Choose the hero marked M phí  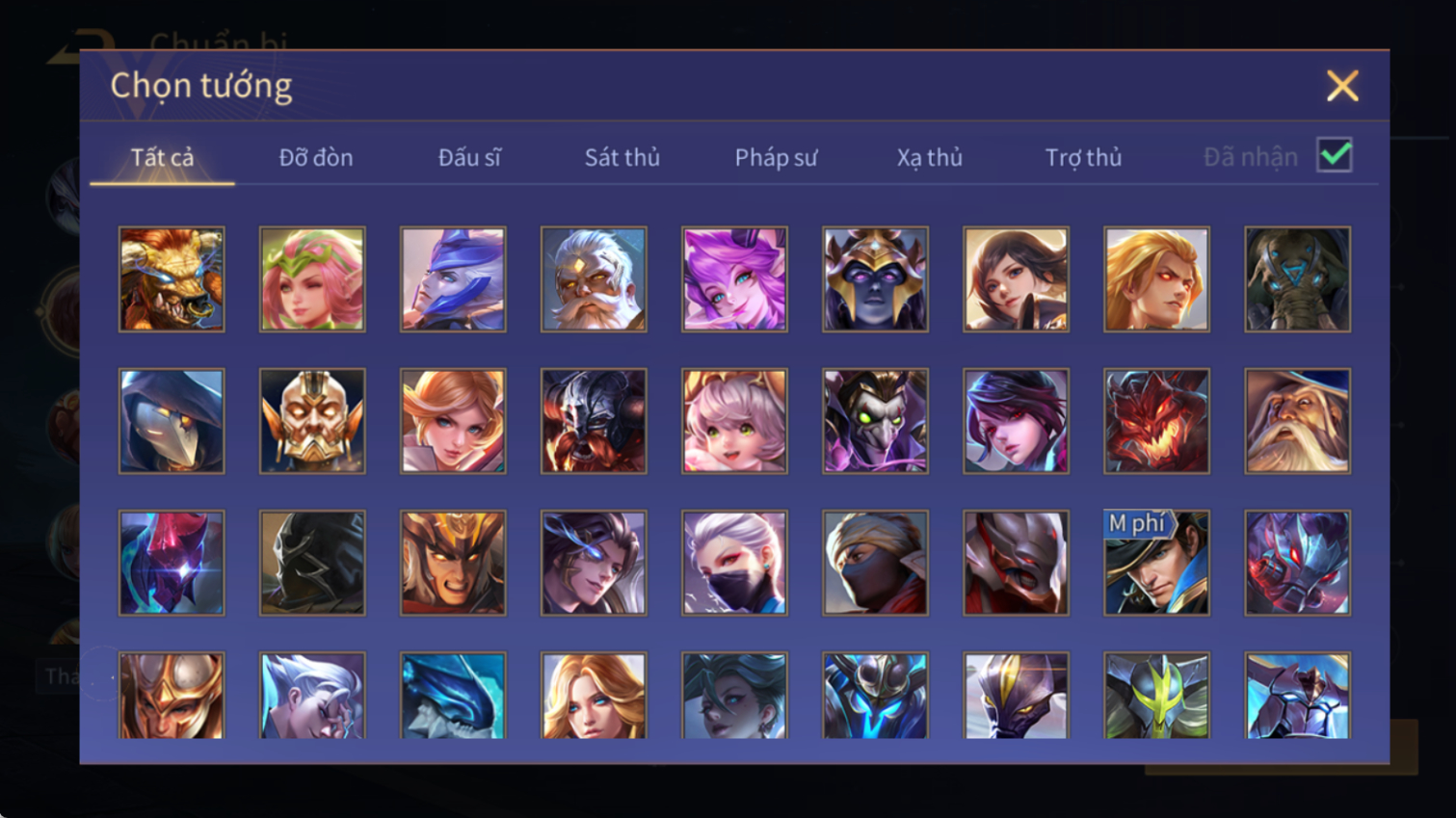[x=1156, y=563]
